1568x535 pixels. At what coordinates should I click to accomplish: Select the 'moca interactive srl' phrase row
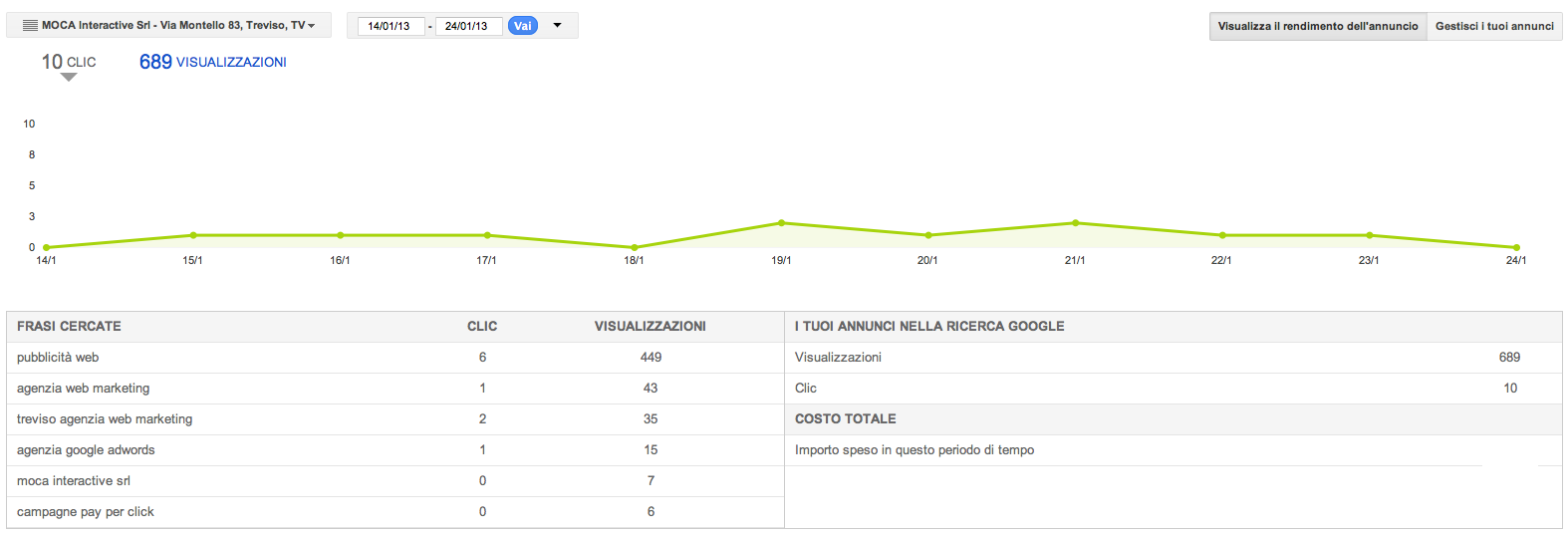click(395, 481)
